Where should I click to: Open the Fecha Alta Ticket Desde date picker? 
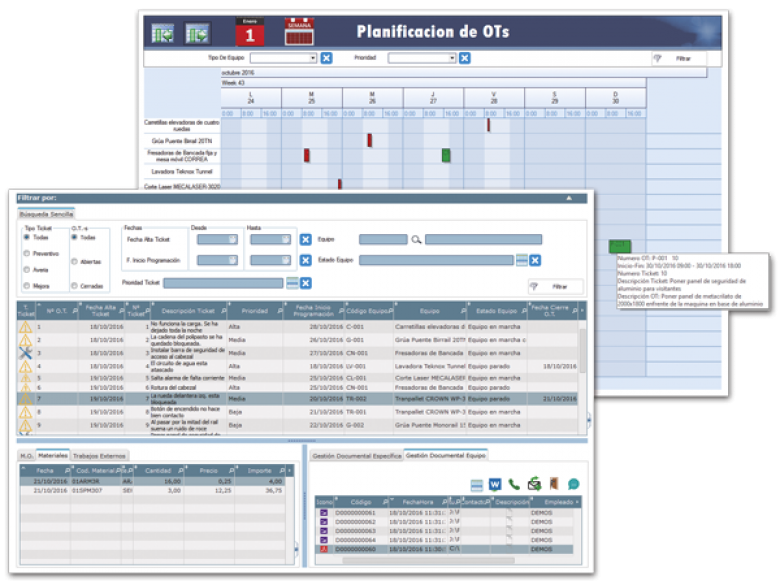[232, 240]
